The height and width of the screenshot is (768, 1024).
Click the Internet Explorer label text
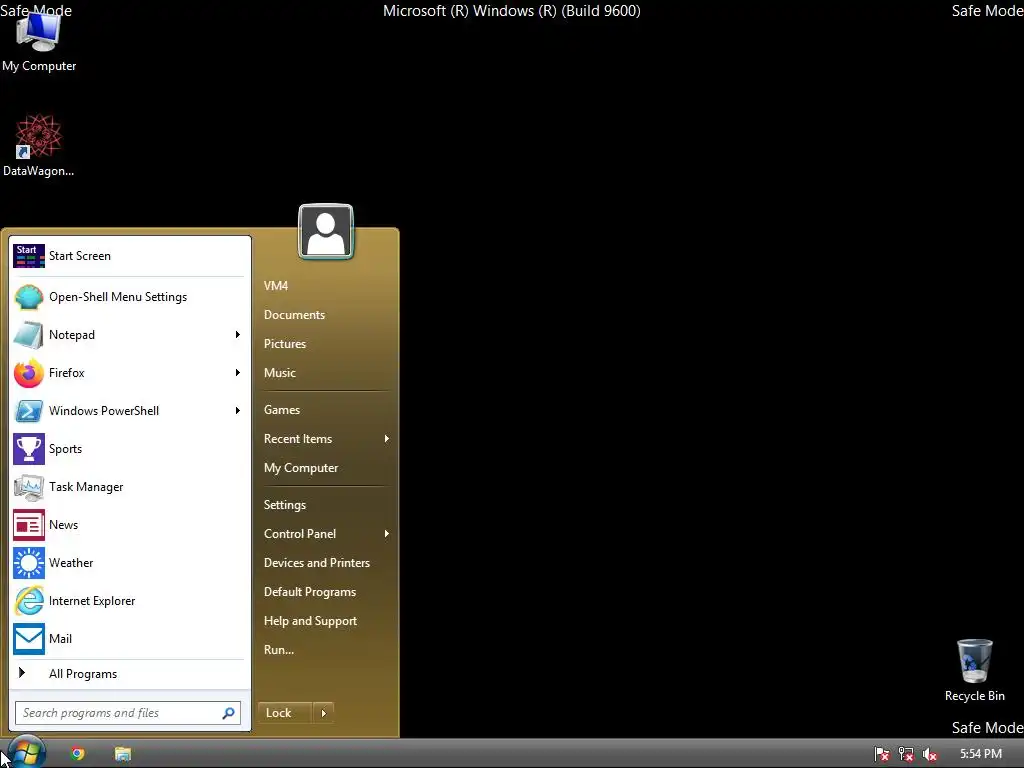pyautogui.click(x=92, y=601)
